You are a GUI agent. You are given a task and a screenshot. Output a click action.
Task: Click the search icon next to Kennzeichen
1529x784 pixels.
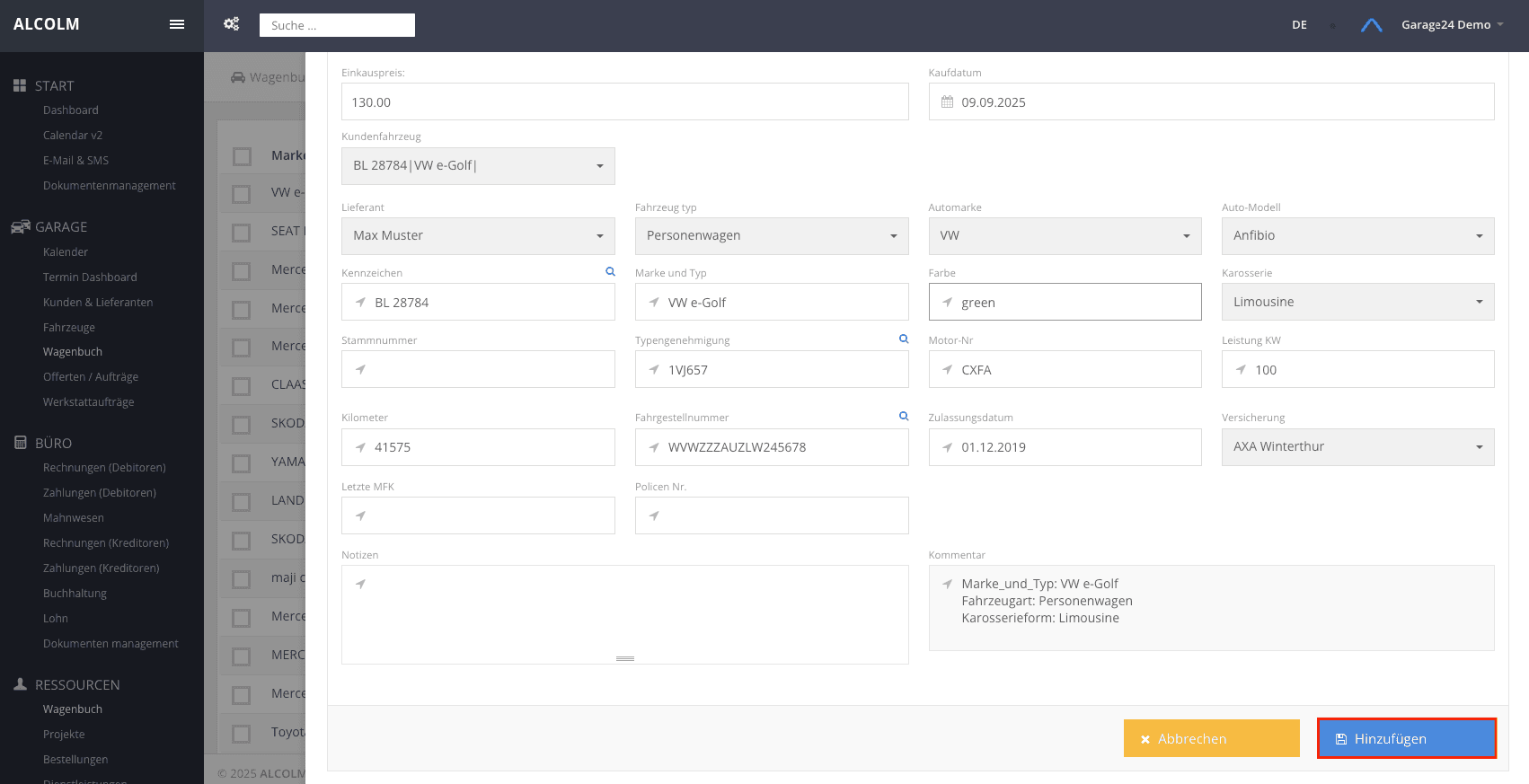coord(610,271)
